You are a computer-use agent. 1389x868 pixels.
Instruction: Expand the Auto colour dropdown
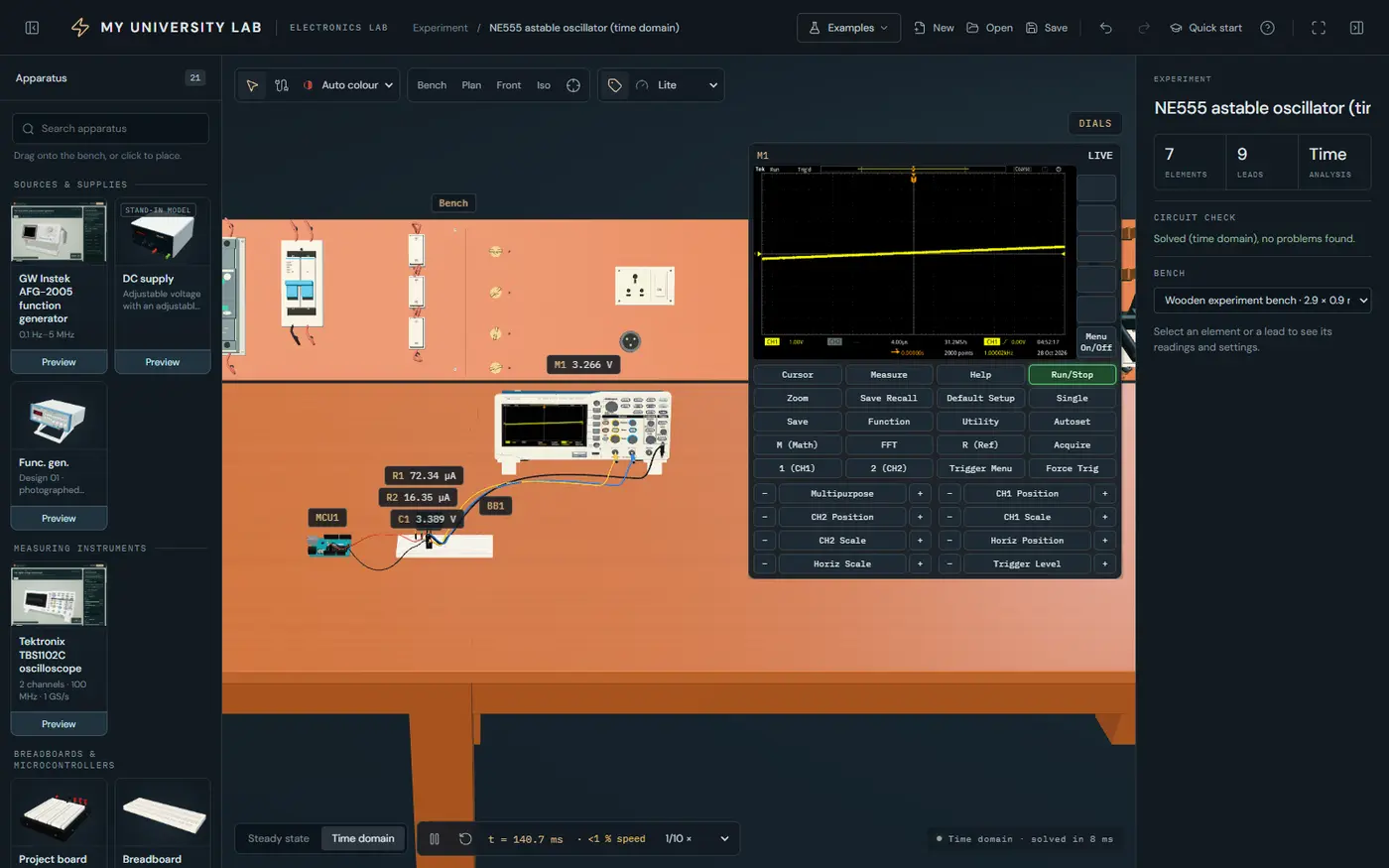[348, 85]
